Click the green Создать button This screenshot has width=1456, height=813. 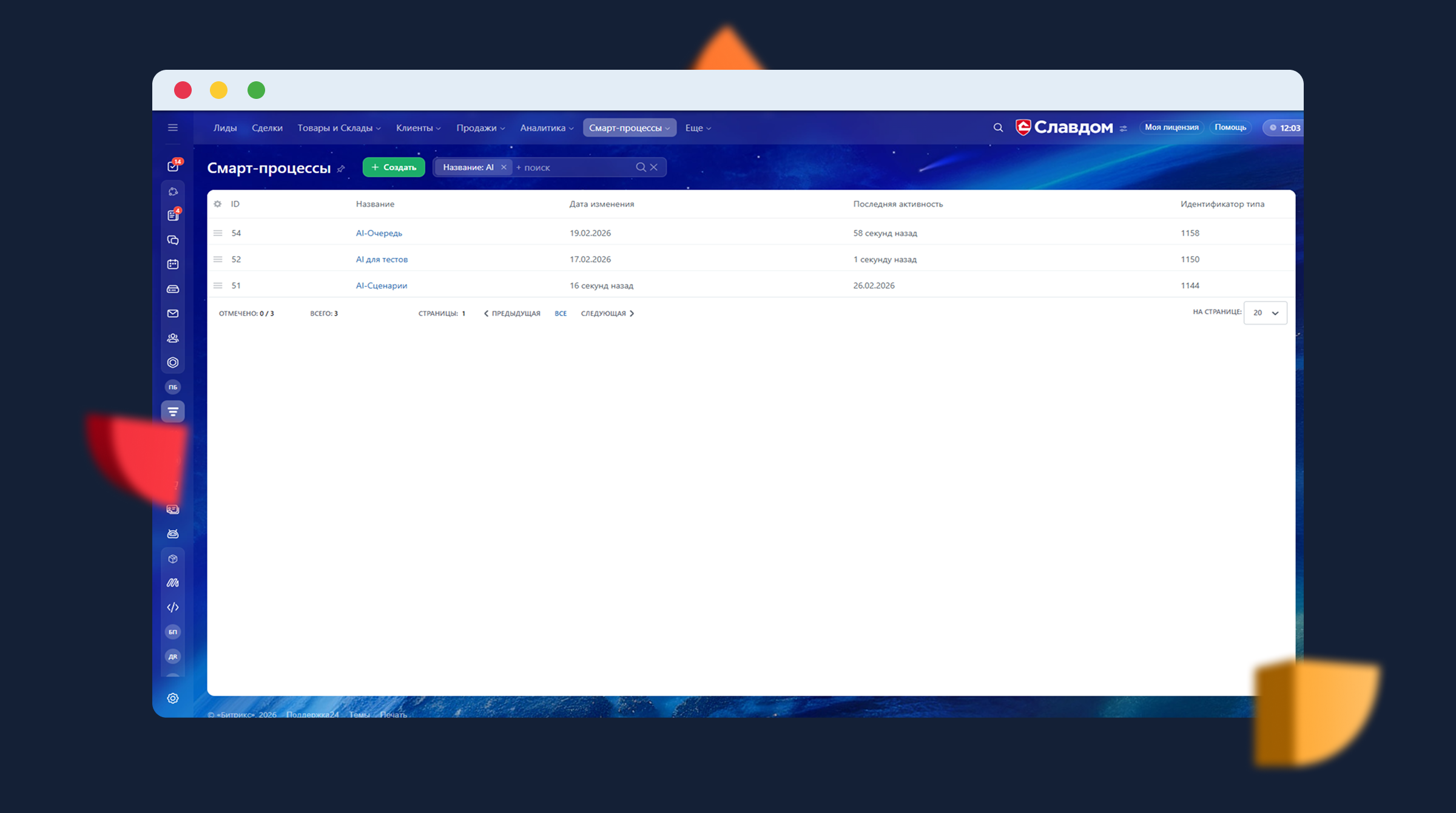(394, 167)
